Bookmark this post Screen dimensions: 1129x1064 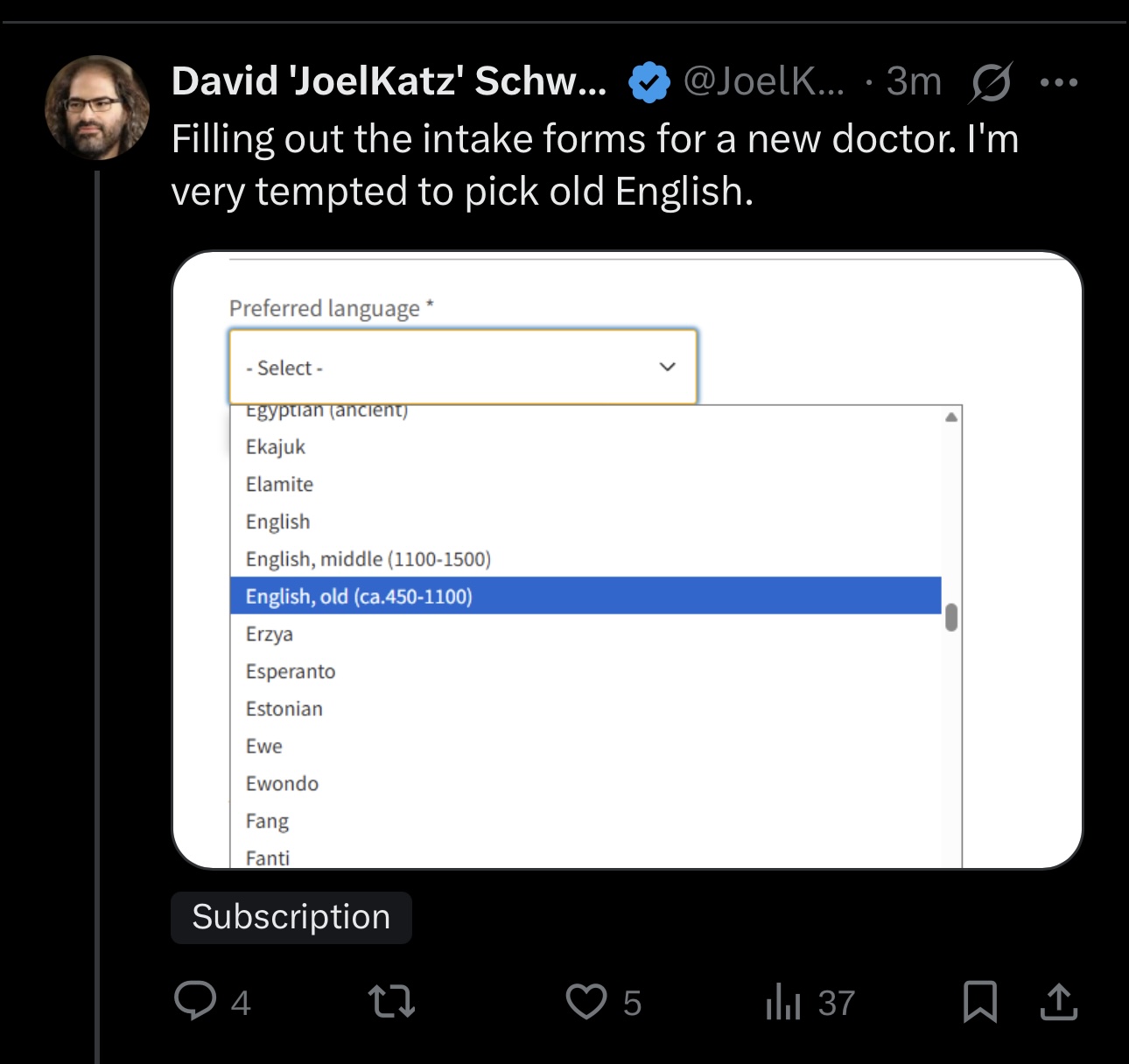click(x=979, y=1001)
